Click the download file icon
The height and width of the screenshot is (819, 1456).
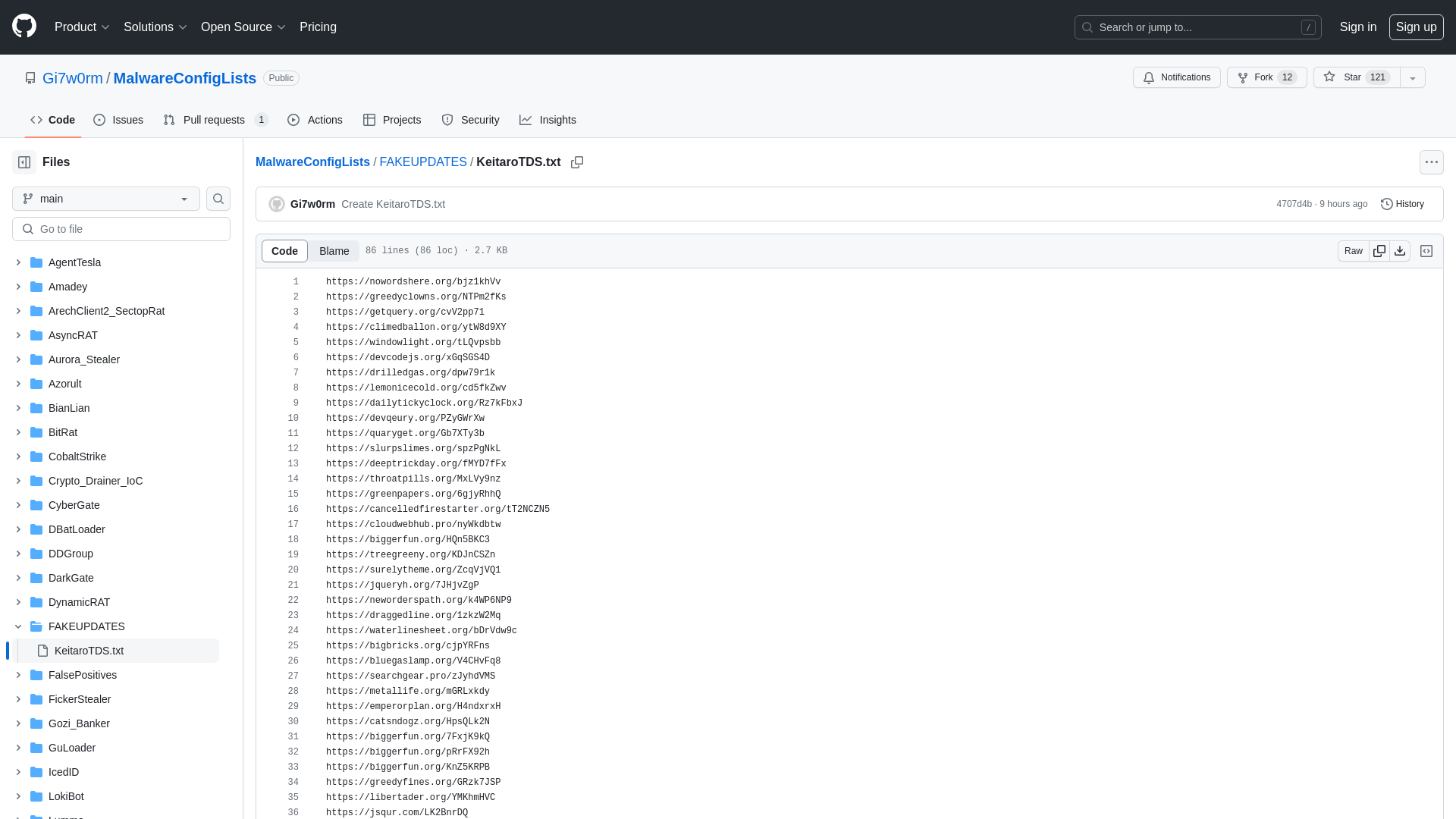point(1400,250)
